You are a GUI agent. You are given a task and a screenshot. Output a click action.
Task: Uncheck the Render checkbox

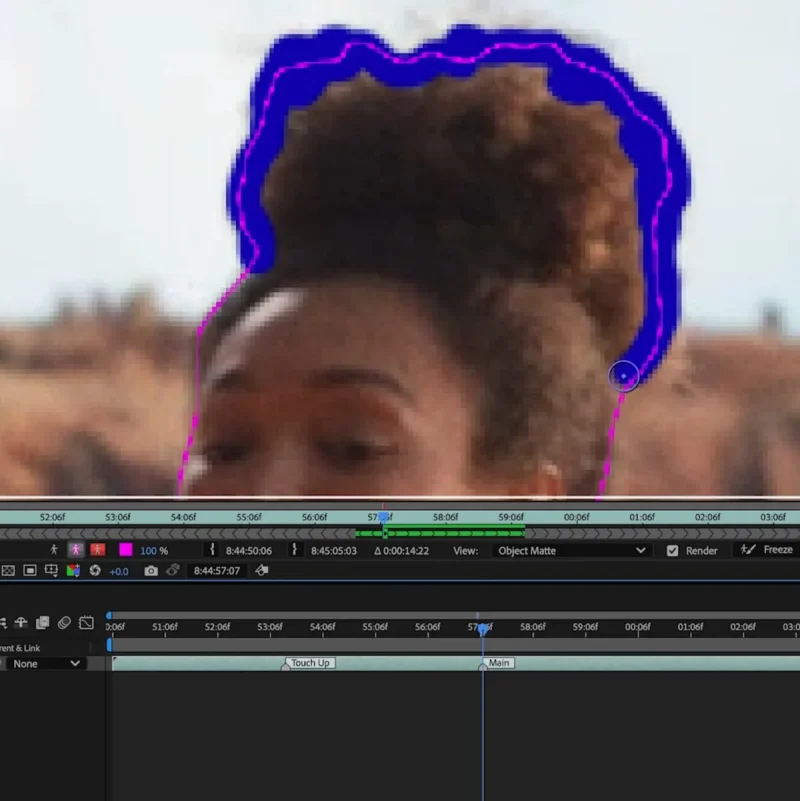[x=672, y=551]
